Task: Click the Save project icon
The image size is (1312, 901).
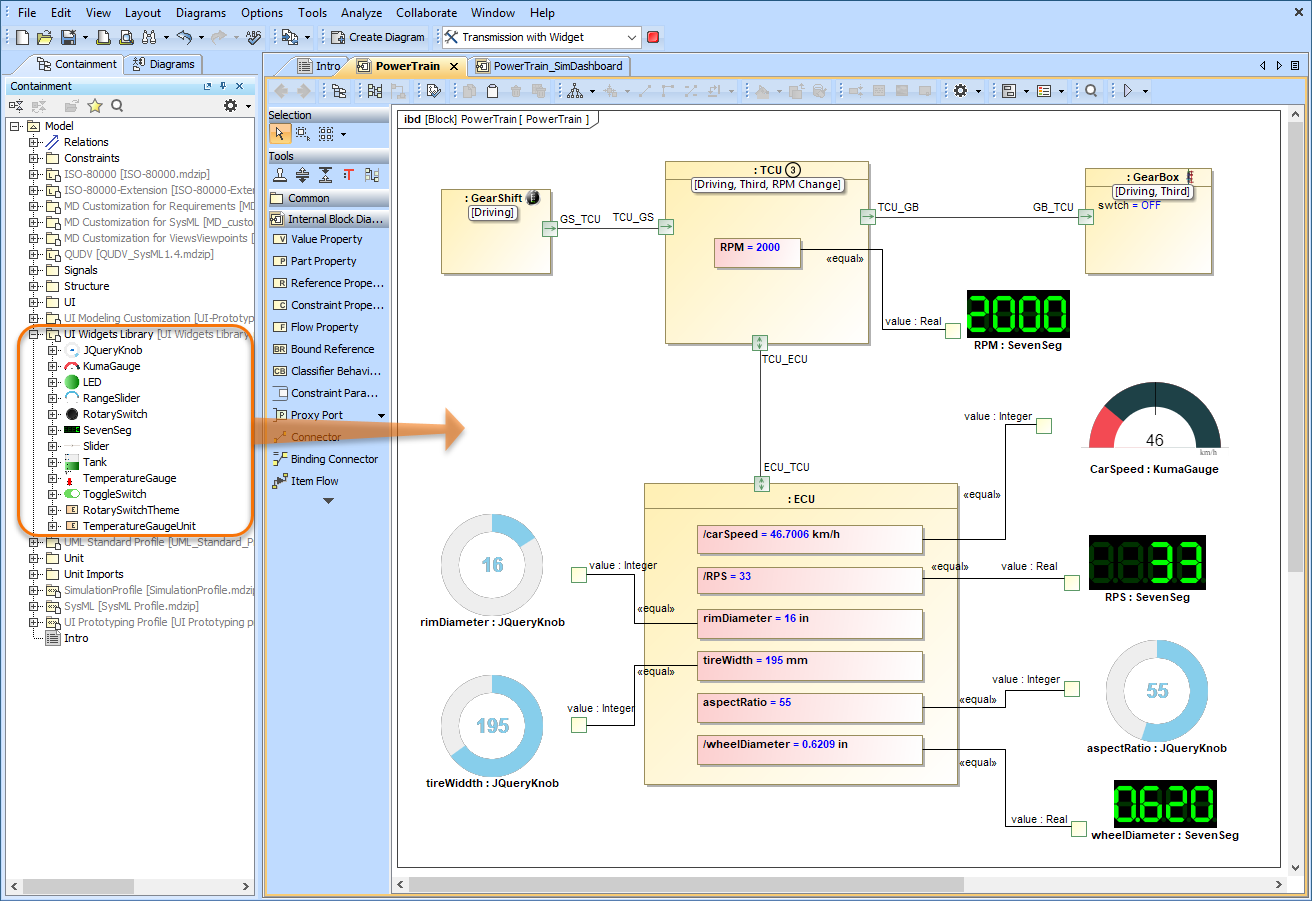Action: coord(68,37)
